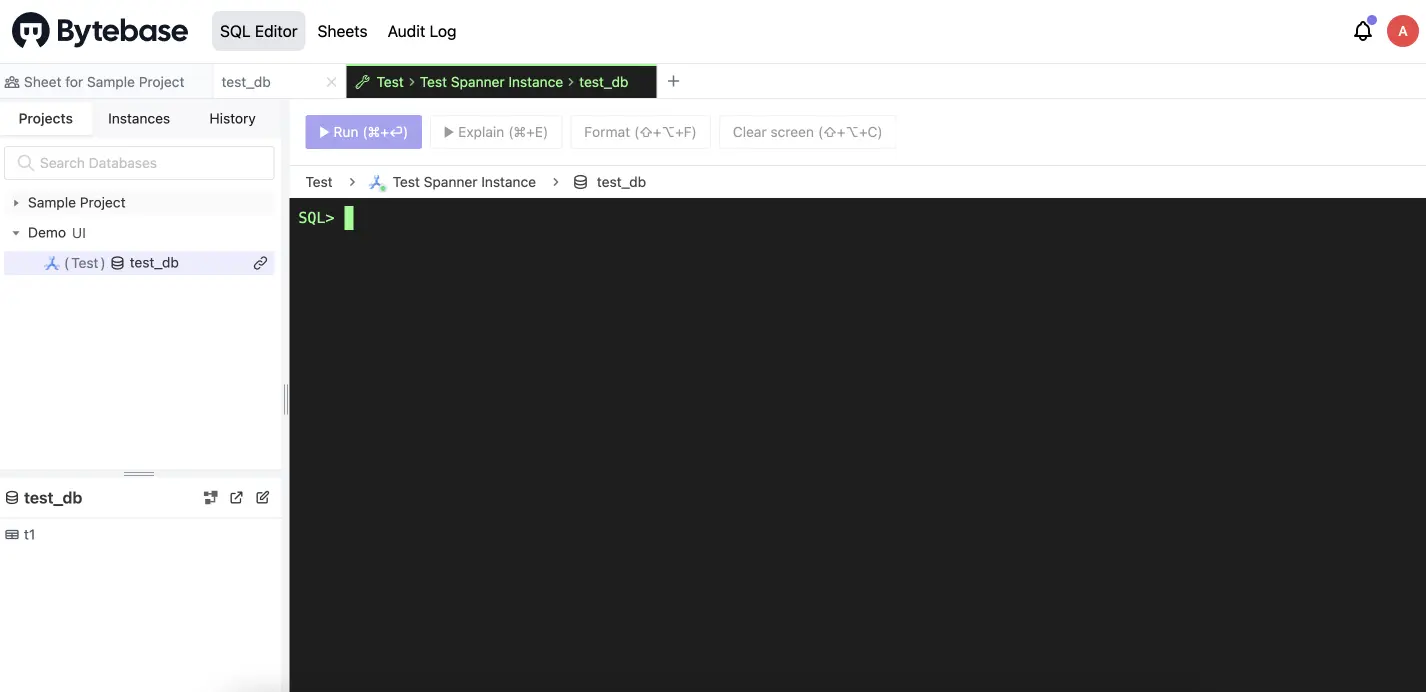Run the SQL query
Image resolution: width=1426 pixels, height=692 pixels.
coord(364,132)
